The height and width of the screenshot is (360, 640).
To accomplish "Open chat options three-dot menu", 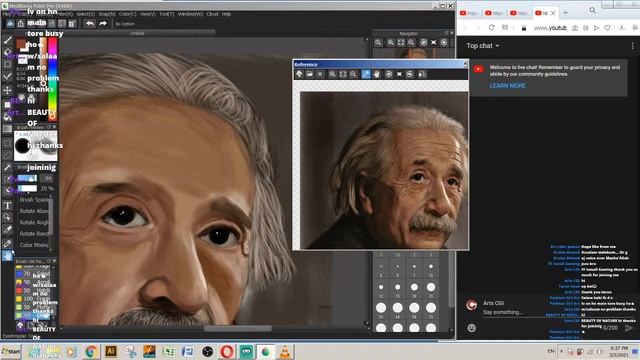I will 633,46.
